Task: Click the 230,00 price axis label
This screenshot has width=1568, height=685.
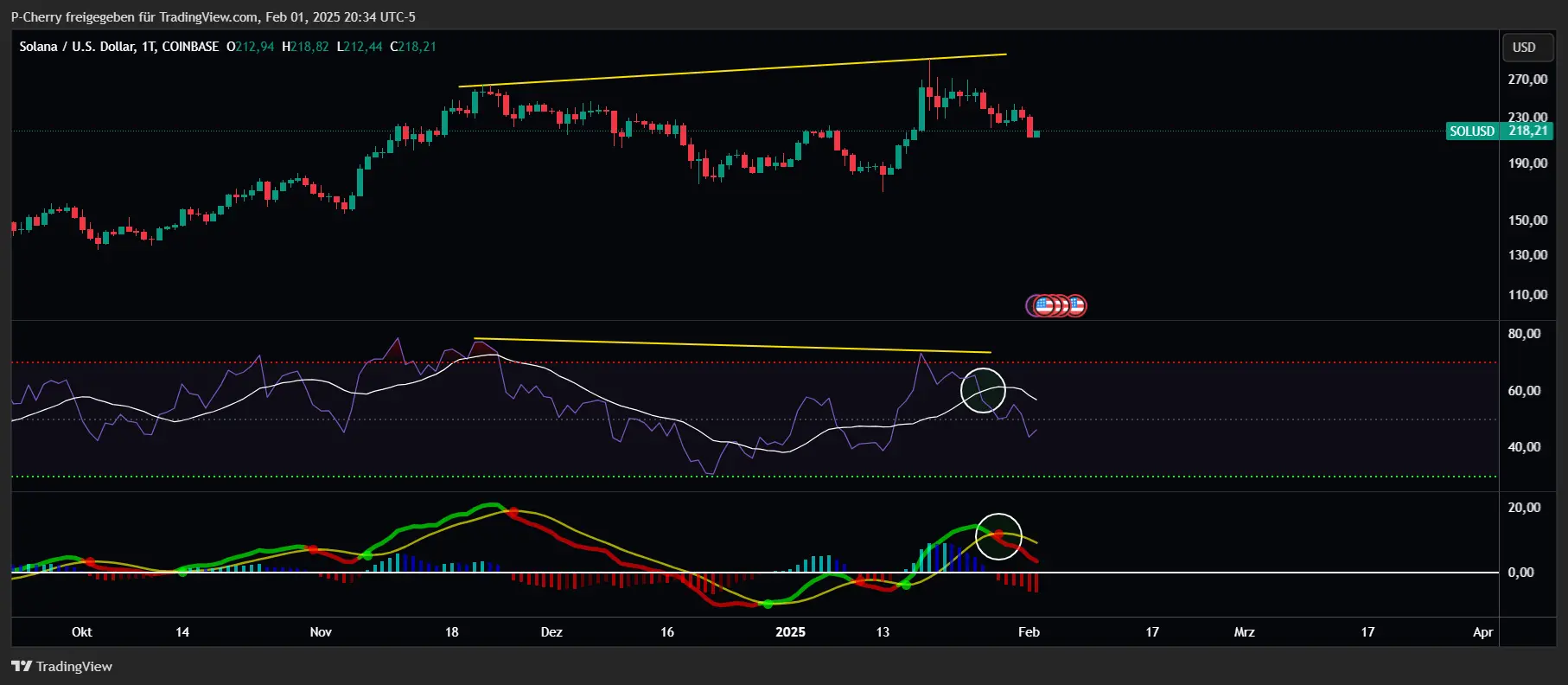Action: click(x=1527, y=117)
